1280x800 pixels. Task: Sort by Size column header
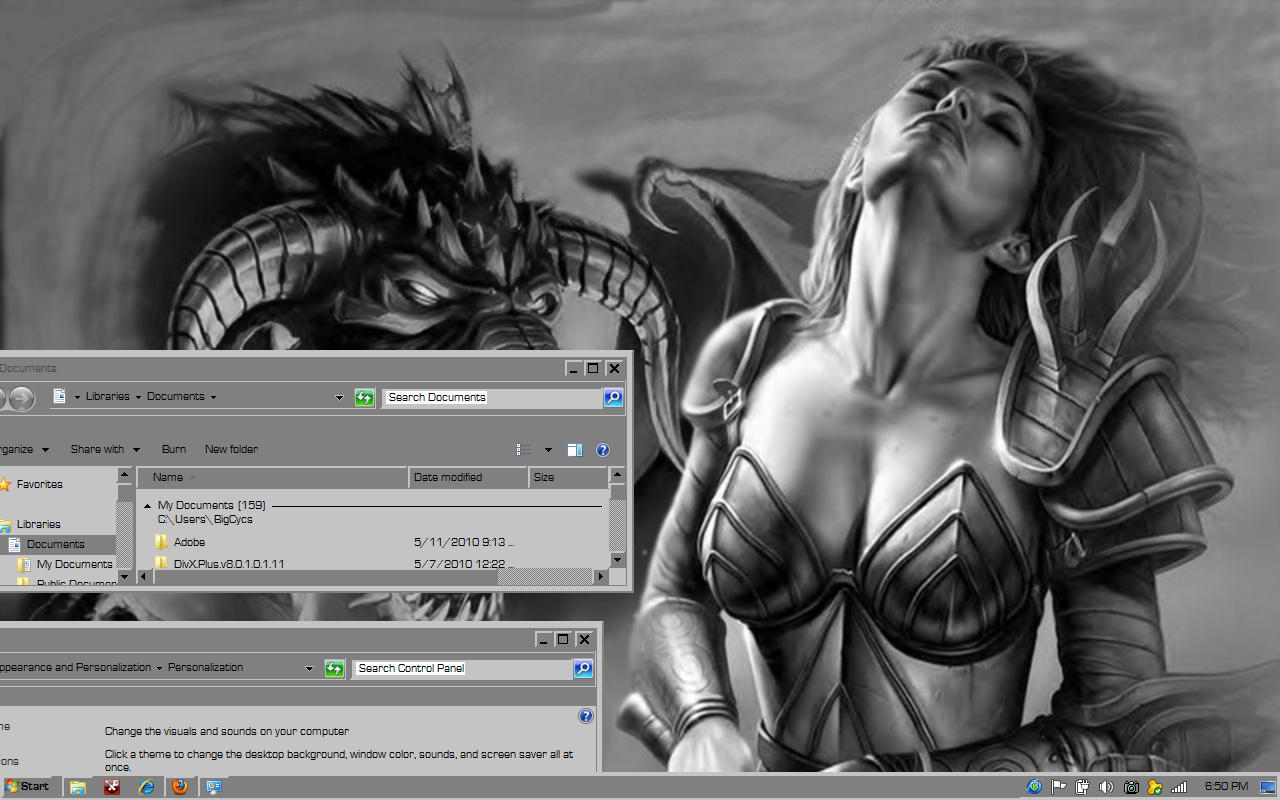[568, 477]
